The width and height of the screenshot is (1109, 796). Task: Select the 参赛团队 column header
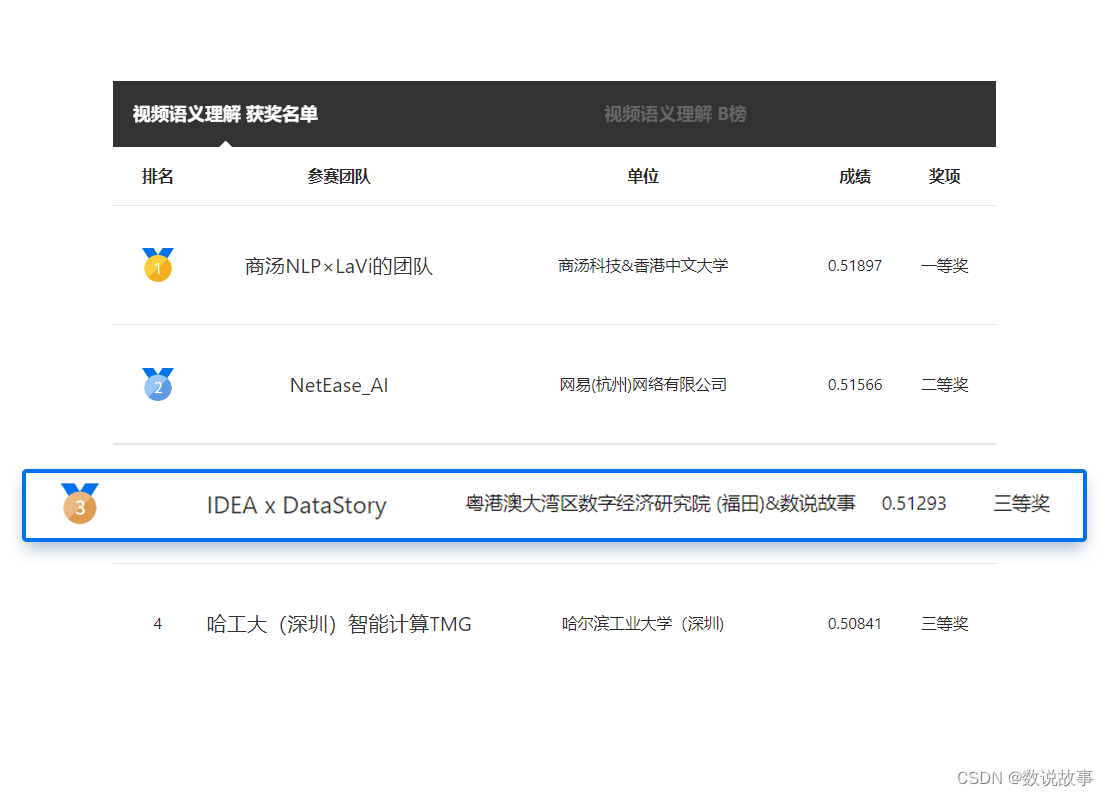[339, 176]
